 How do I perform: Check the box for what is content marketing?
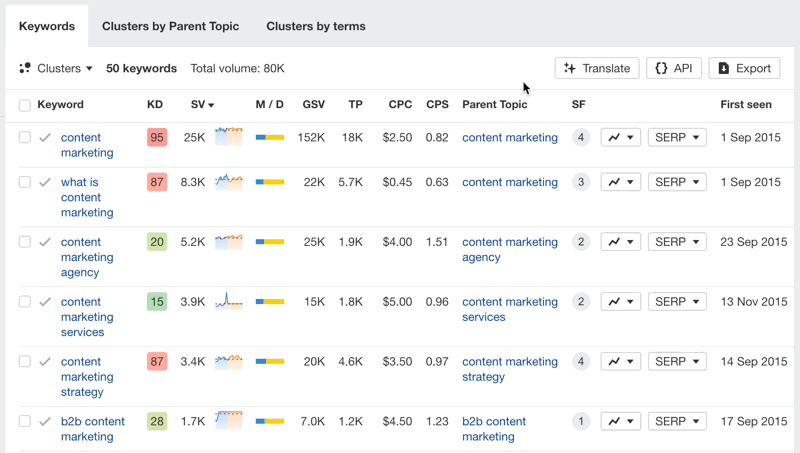pyautogui.click(x=25, y=182)
